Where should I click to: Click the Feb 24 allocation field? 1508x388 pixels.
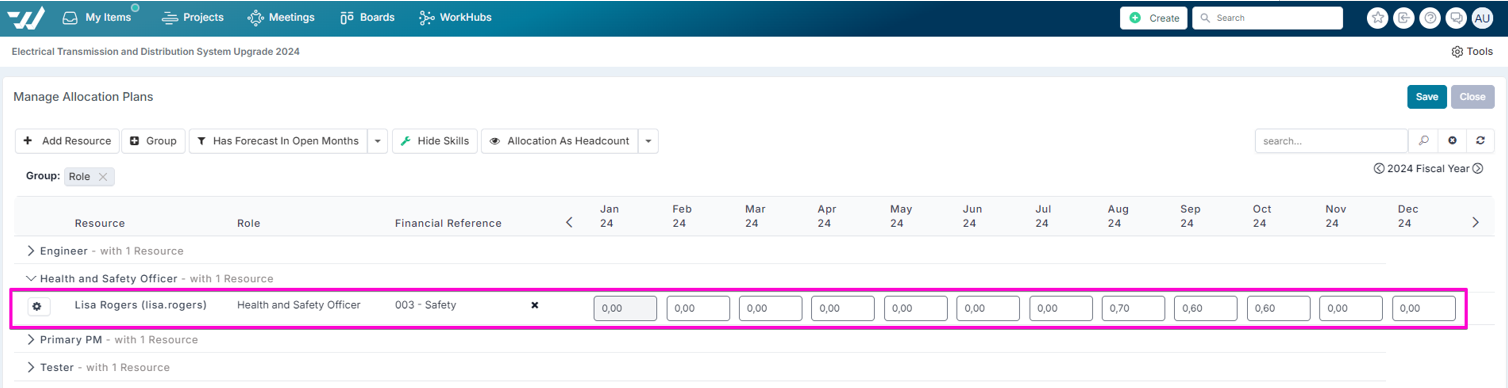point(698,308)
